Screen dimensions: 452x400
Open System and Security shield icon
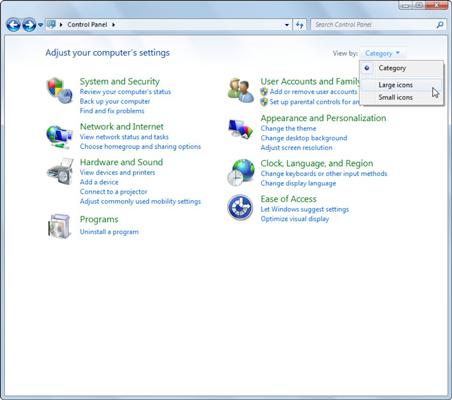[x=59, y=90]
